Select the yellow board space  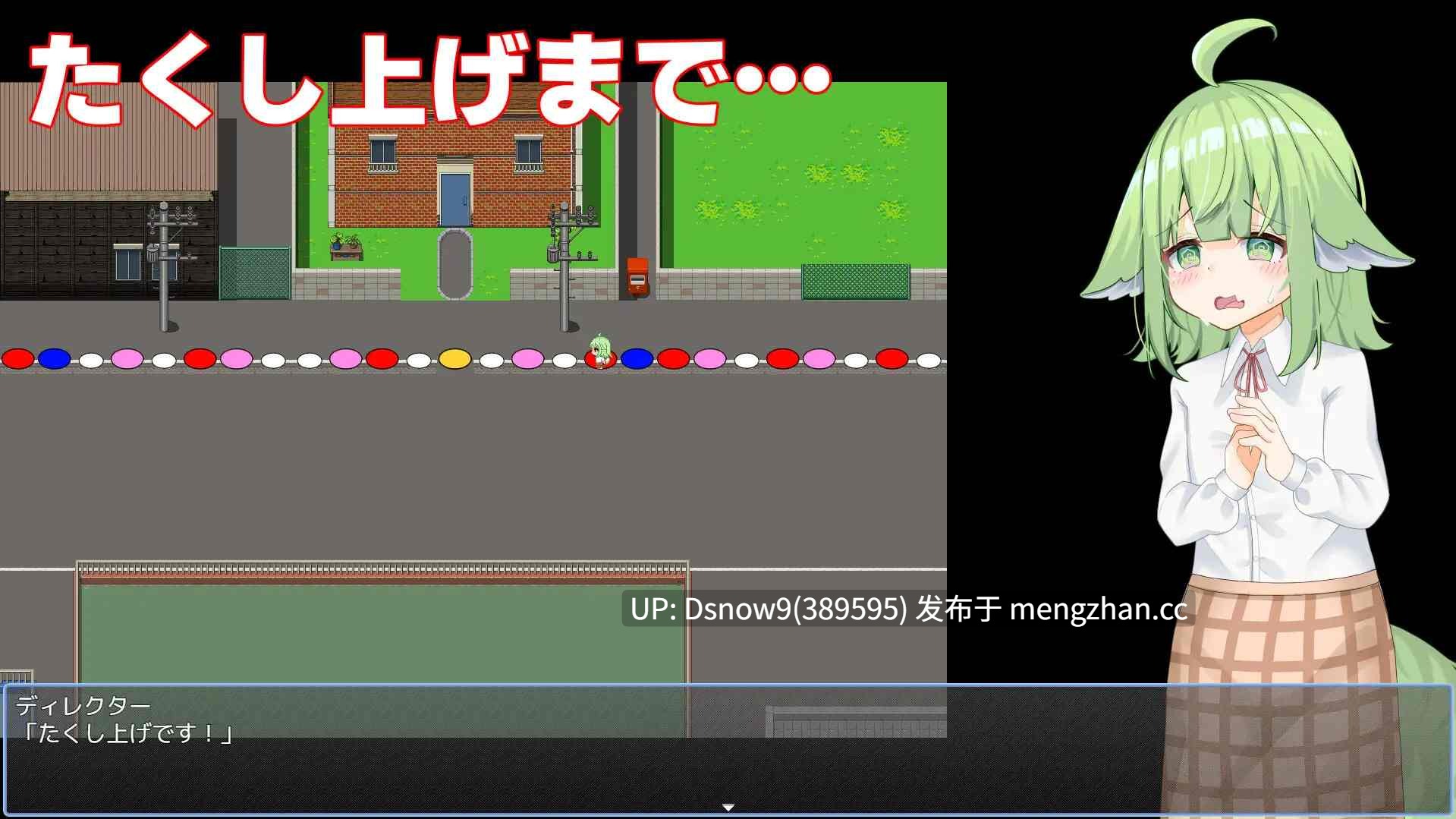click(454, 358)
